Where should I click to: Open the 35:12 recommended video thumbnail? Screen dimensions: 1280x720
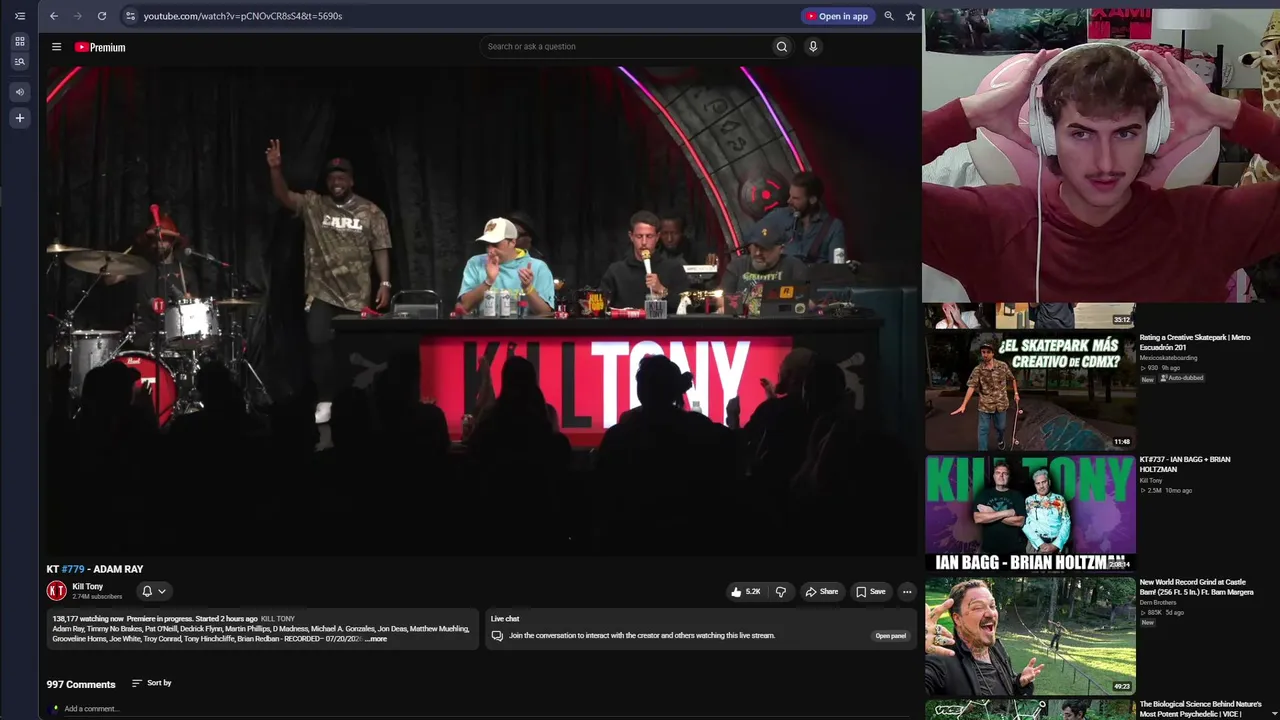(x=1030, y=315)
